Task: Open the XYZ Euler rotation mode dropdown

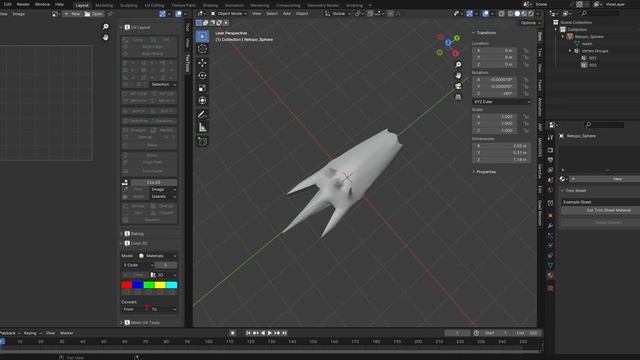Action: click(502, 102)
